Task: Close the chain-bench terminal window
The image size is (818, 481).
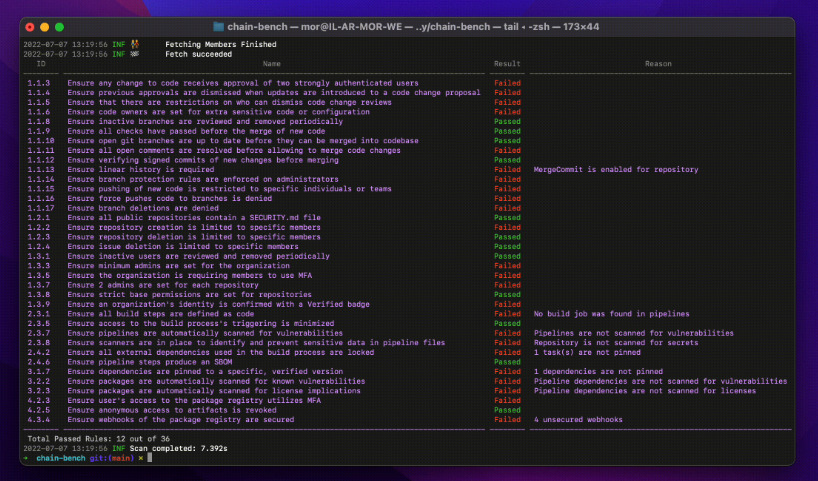Action: pyautogui.click(x=30, y=27)
